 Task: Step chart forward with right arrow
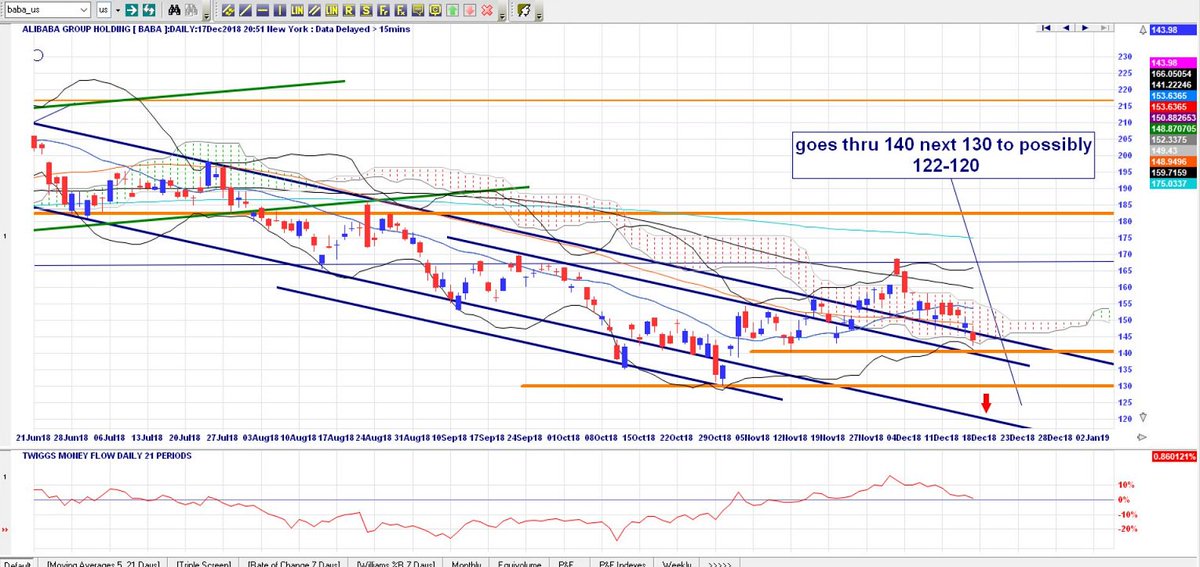1085,28
